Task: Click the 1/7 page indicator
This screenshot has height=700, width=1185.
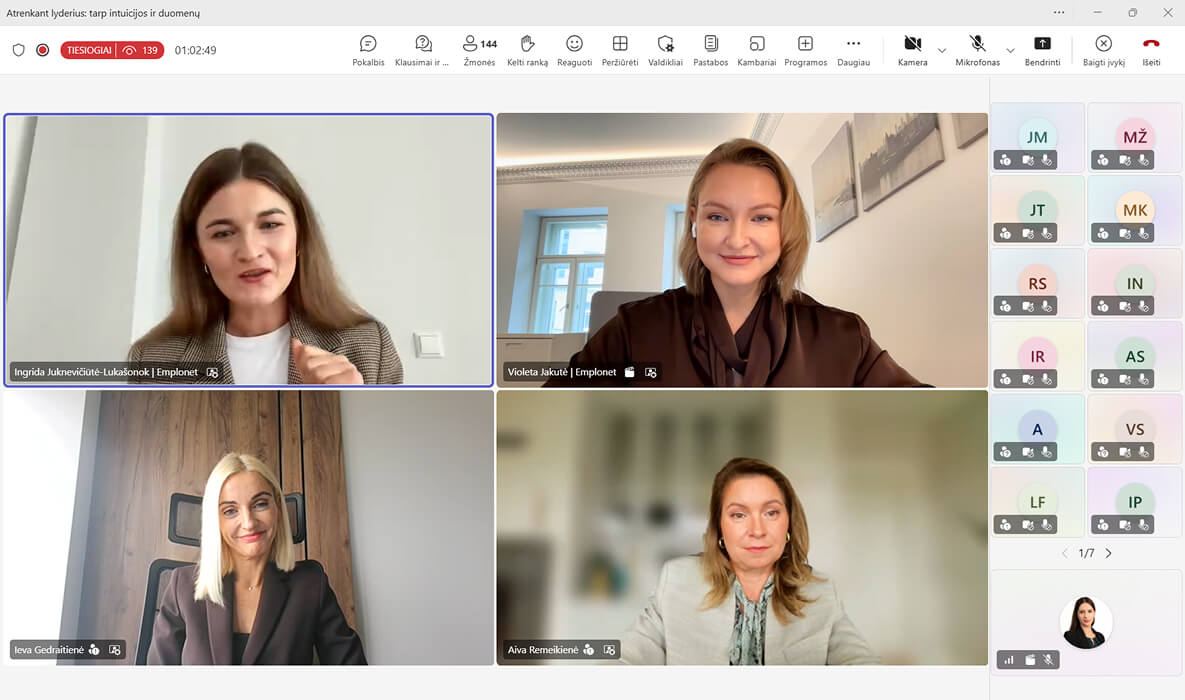Action: click(1086, 553)
